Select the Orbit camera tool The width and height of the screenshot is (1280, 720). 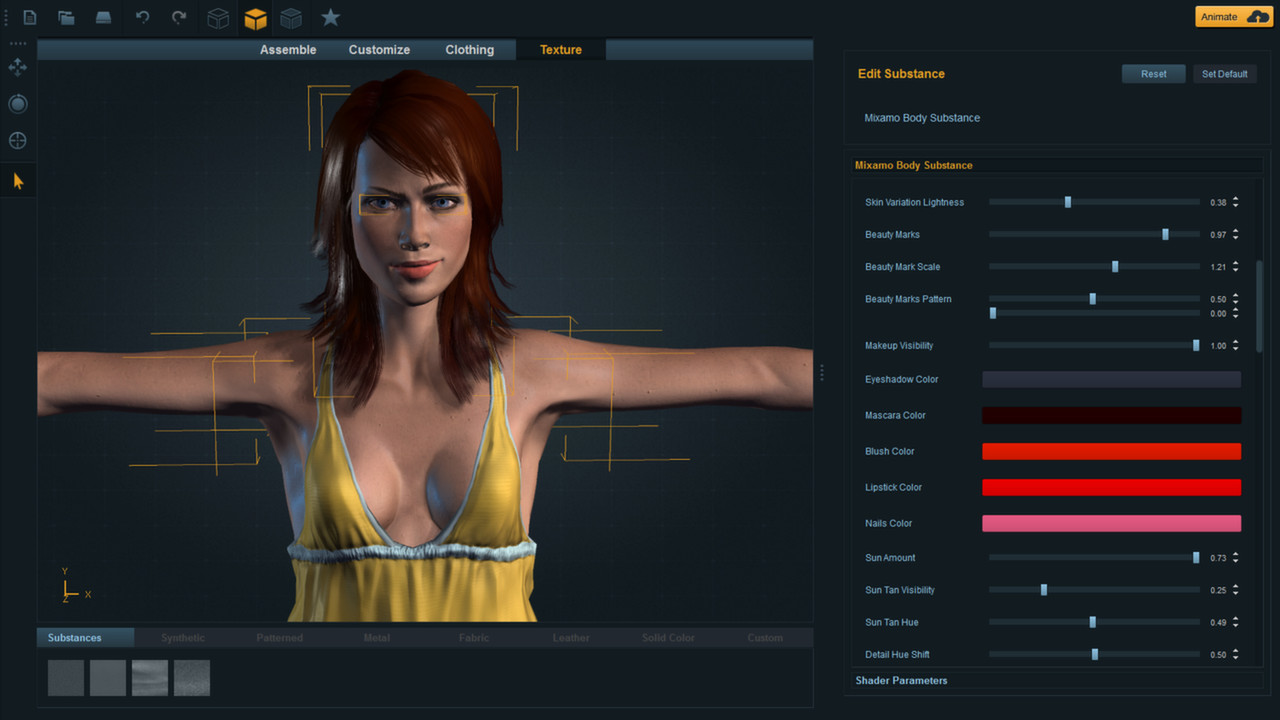pyautogui.click(x=17, y=103)
